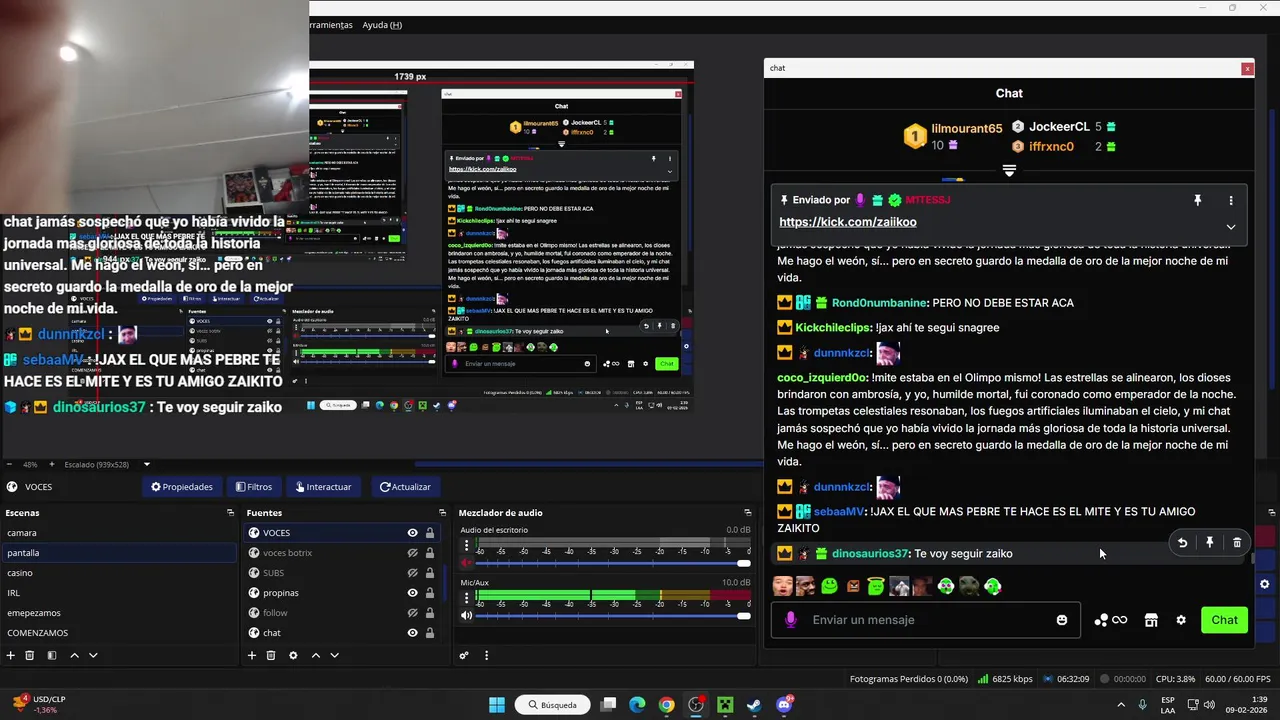Open pinned message three-dot menu
The height and width of the screenshot is (720, 1280).
click(1231, 200)
